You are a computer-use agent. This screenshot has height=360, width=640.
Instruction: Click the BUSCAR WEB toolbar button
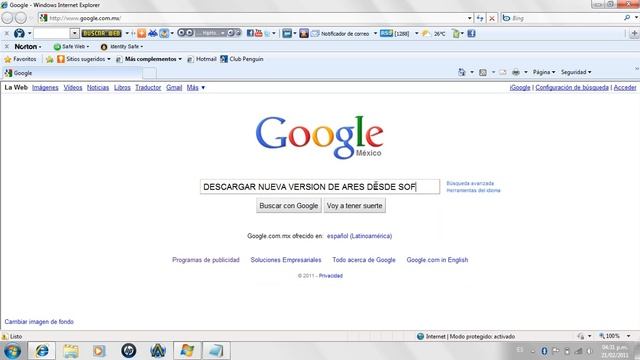pyautogui.click(x=102, y=33)
